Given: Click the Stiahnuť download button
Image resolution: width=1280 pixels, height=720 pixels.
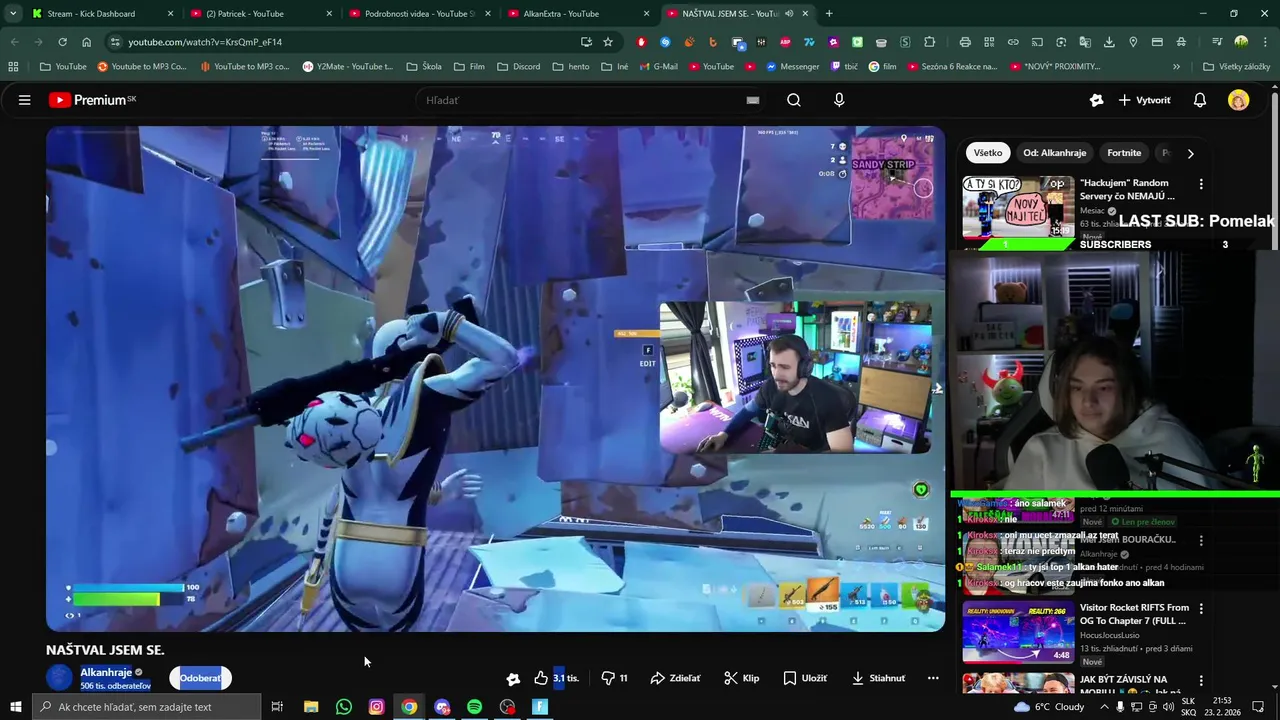Looking at the screenshot, I should [x=878, y=678].
